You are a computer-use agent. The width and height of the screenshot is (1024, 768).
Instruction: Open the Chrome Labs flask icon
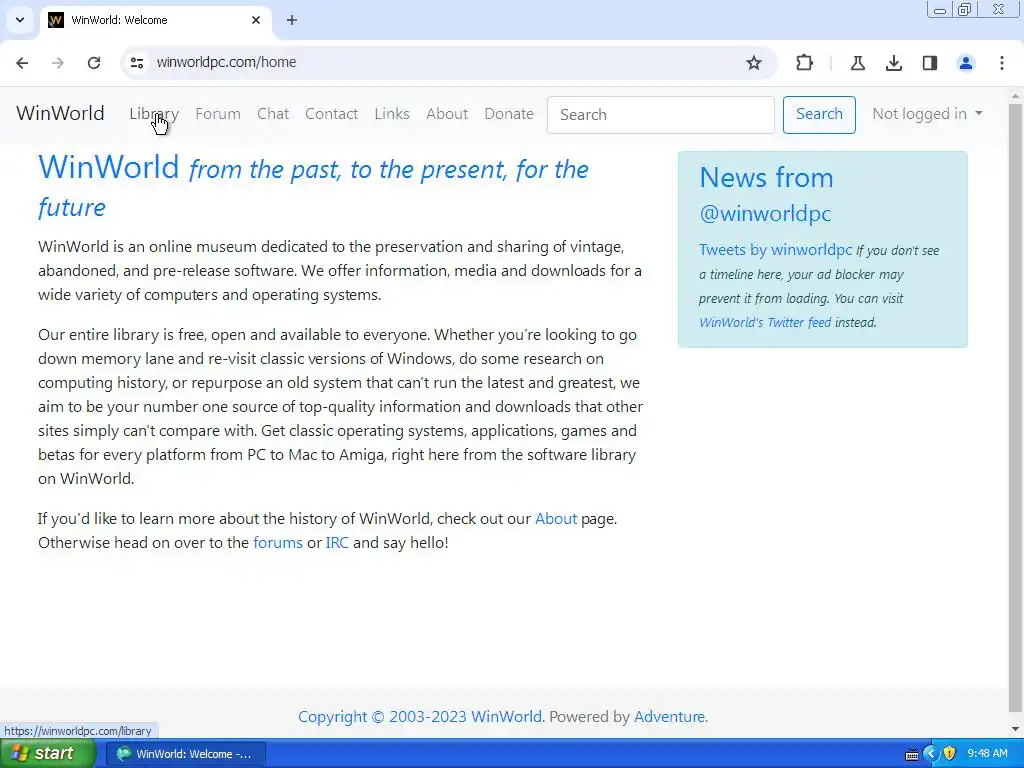(857, 63)
